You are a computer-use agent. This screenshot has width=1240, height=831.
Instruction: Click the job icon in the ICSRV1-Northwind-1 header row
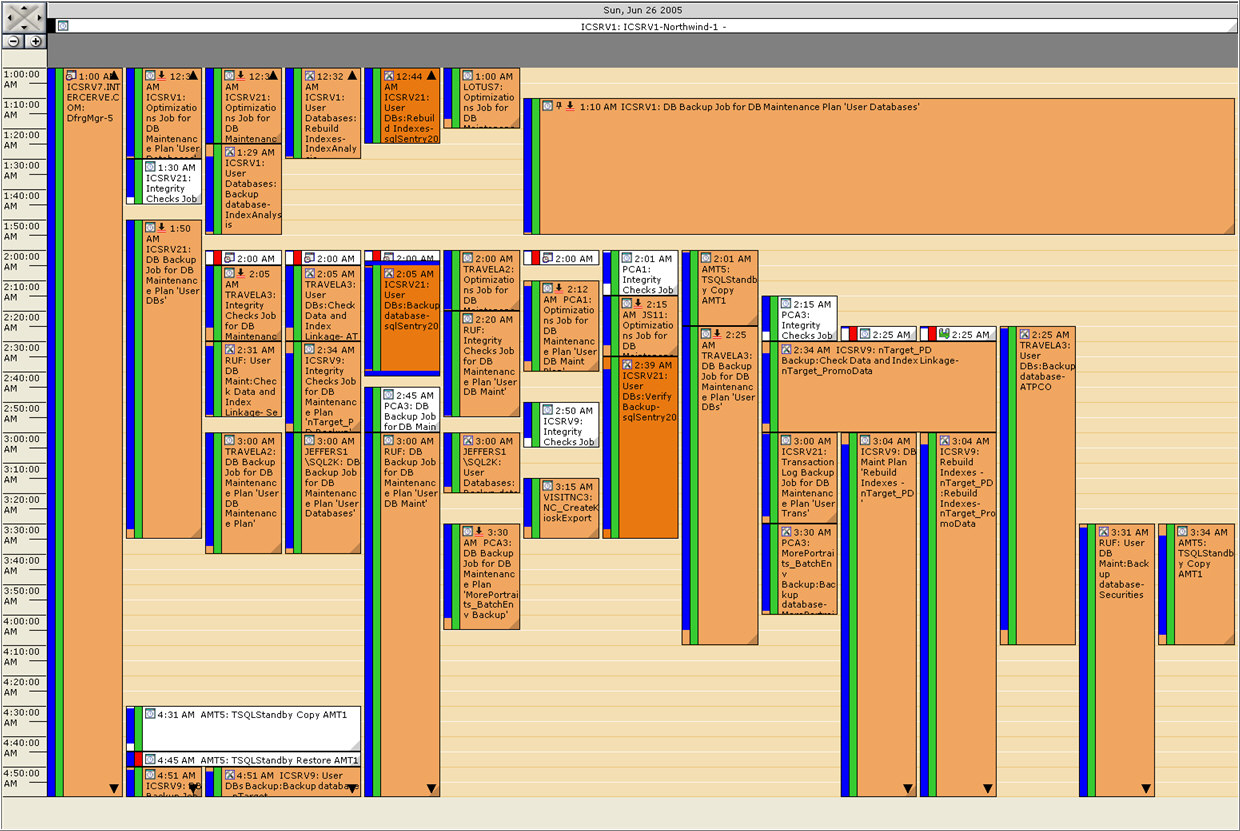pos(63,26)
